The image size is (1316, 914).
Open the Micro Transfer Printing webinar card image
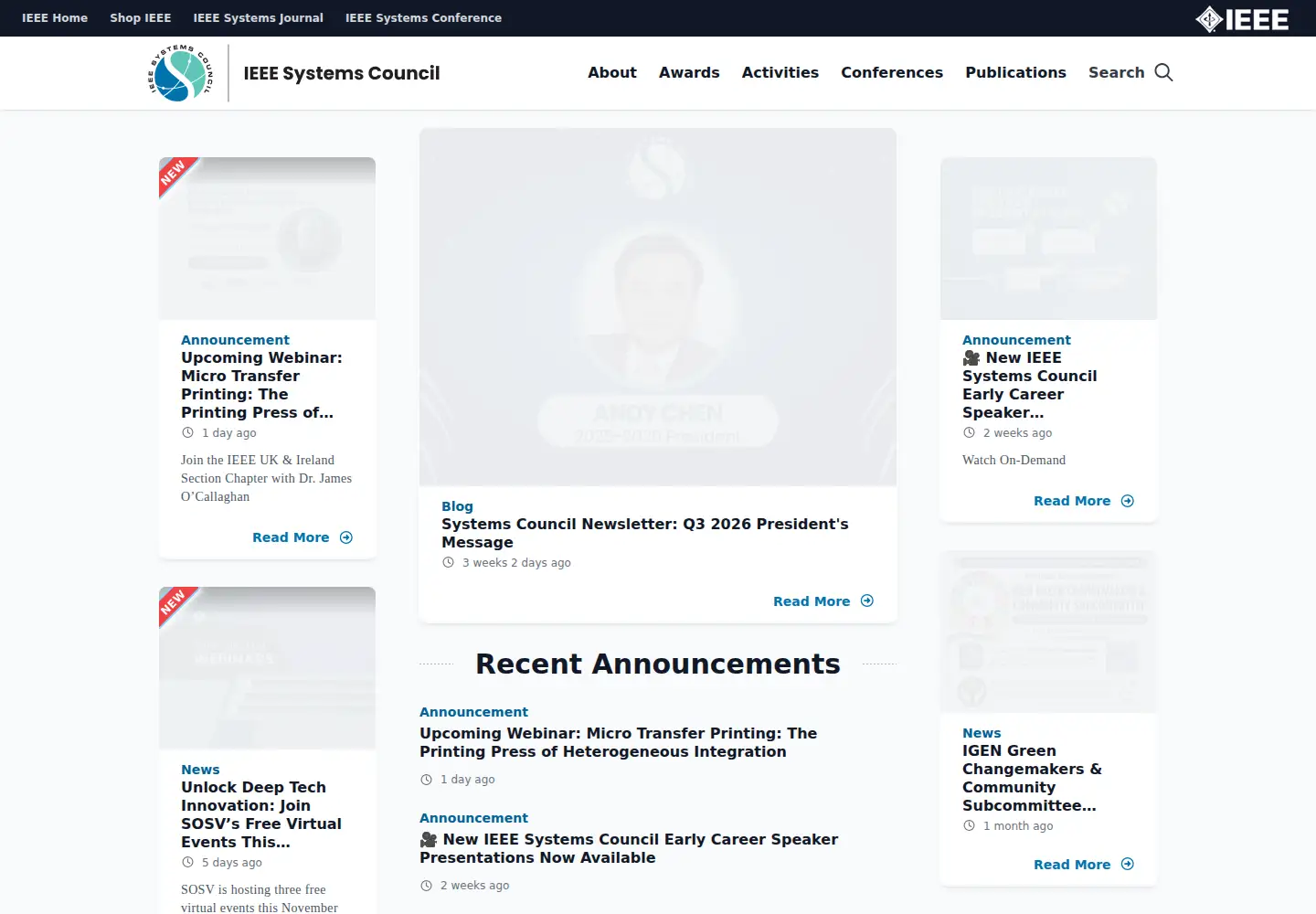click(267, 239)
